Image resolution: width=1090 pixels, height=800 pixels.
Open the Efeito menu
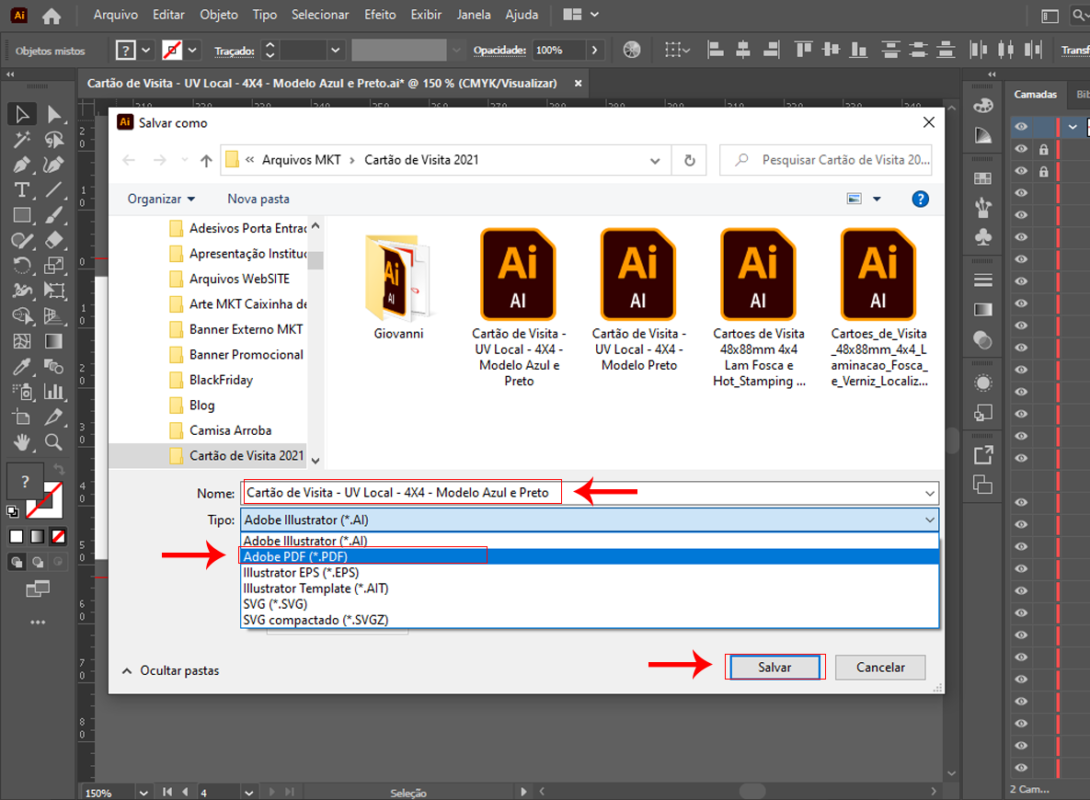tap(380, 15)
